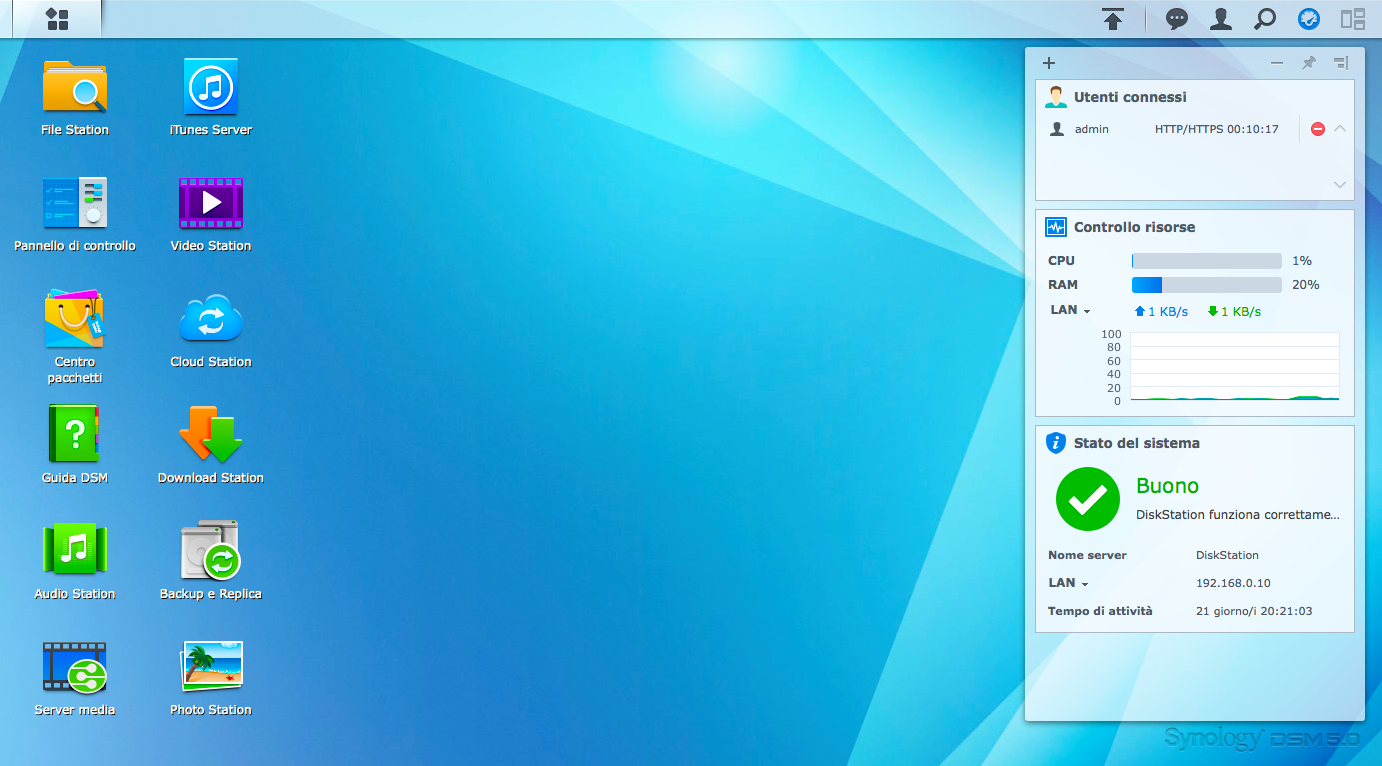Open Guida DSM help
The width and height of the screenshot is (1382, 766).
[x=75, y=435]
